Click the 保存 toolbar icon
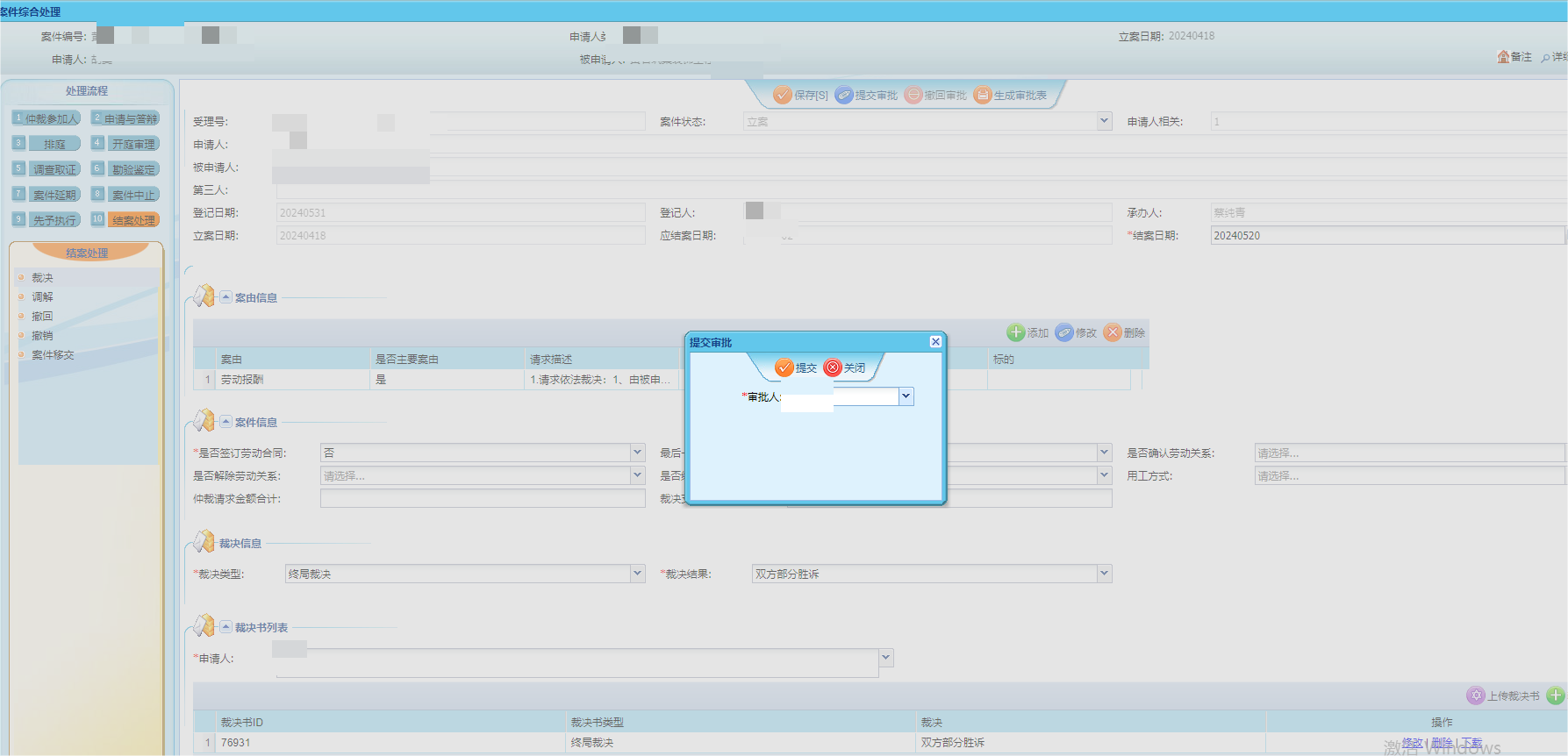 click(x=783, y=95)
